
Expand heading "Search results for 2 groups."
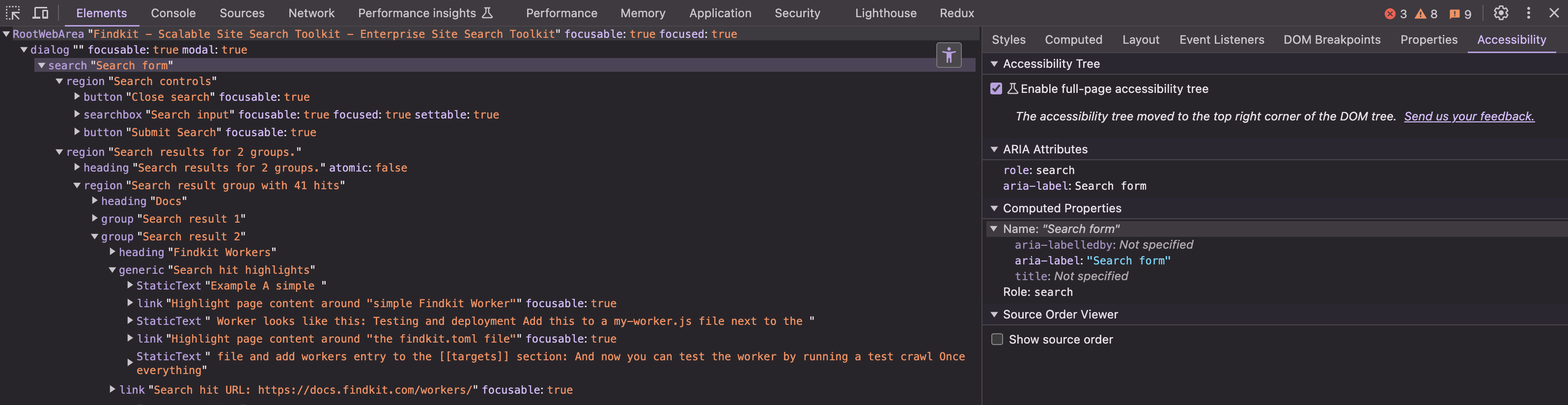pos(77,167)
